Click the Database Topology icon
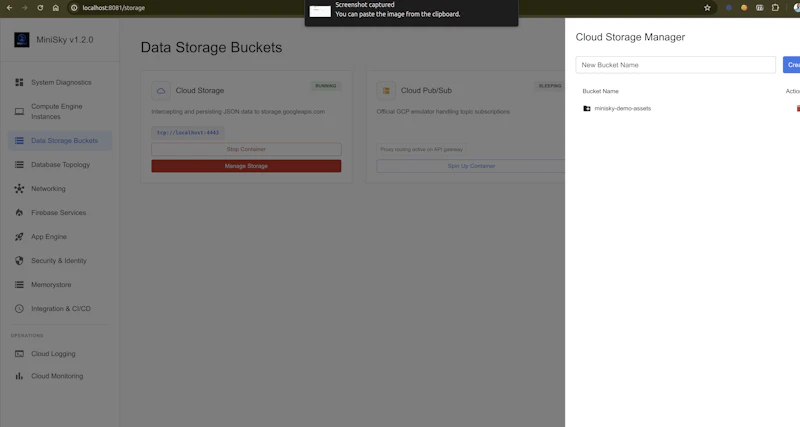This screenshot has width=800, height=427. 19,164
